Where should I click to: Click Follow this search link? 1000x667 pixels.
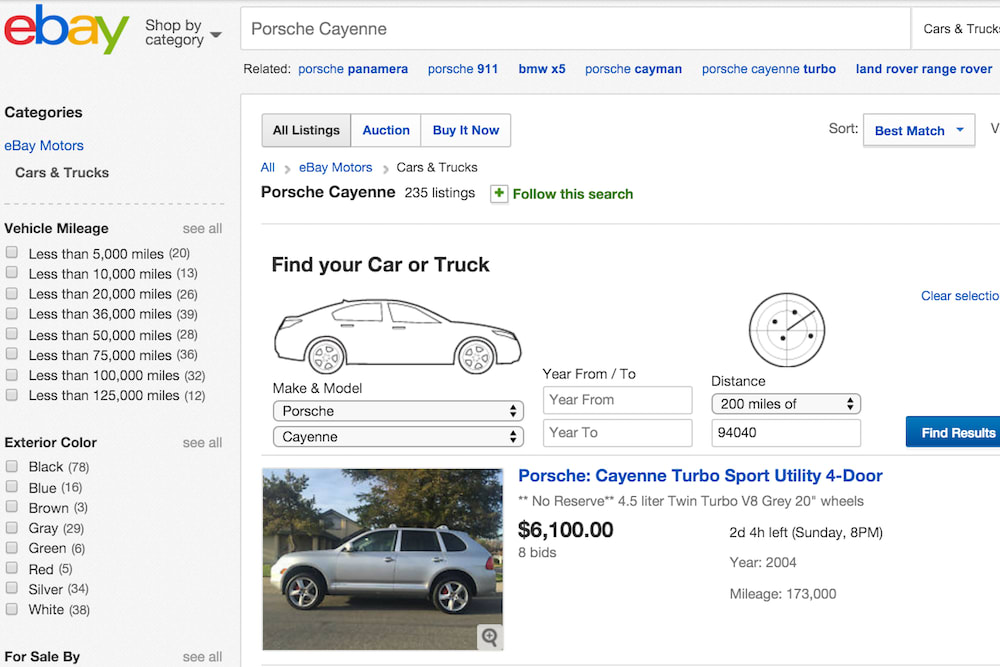click(x=573, y=194)
